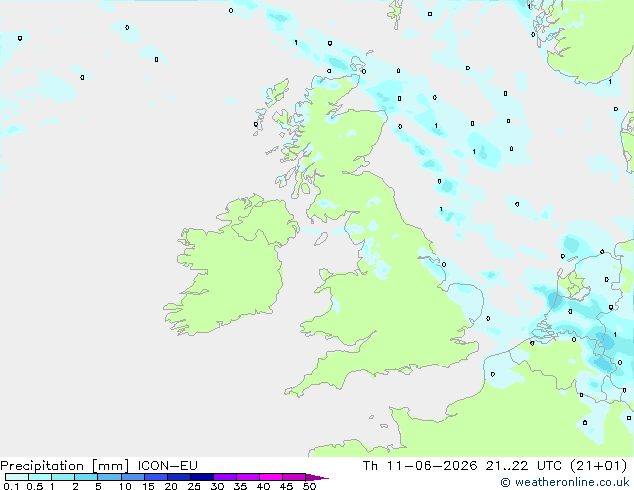Click the "50" legend scale value

[x=309, y=486]
